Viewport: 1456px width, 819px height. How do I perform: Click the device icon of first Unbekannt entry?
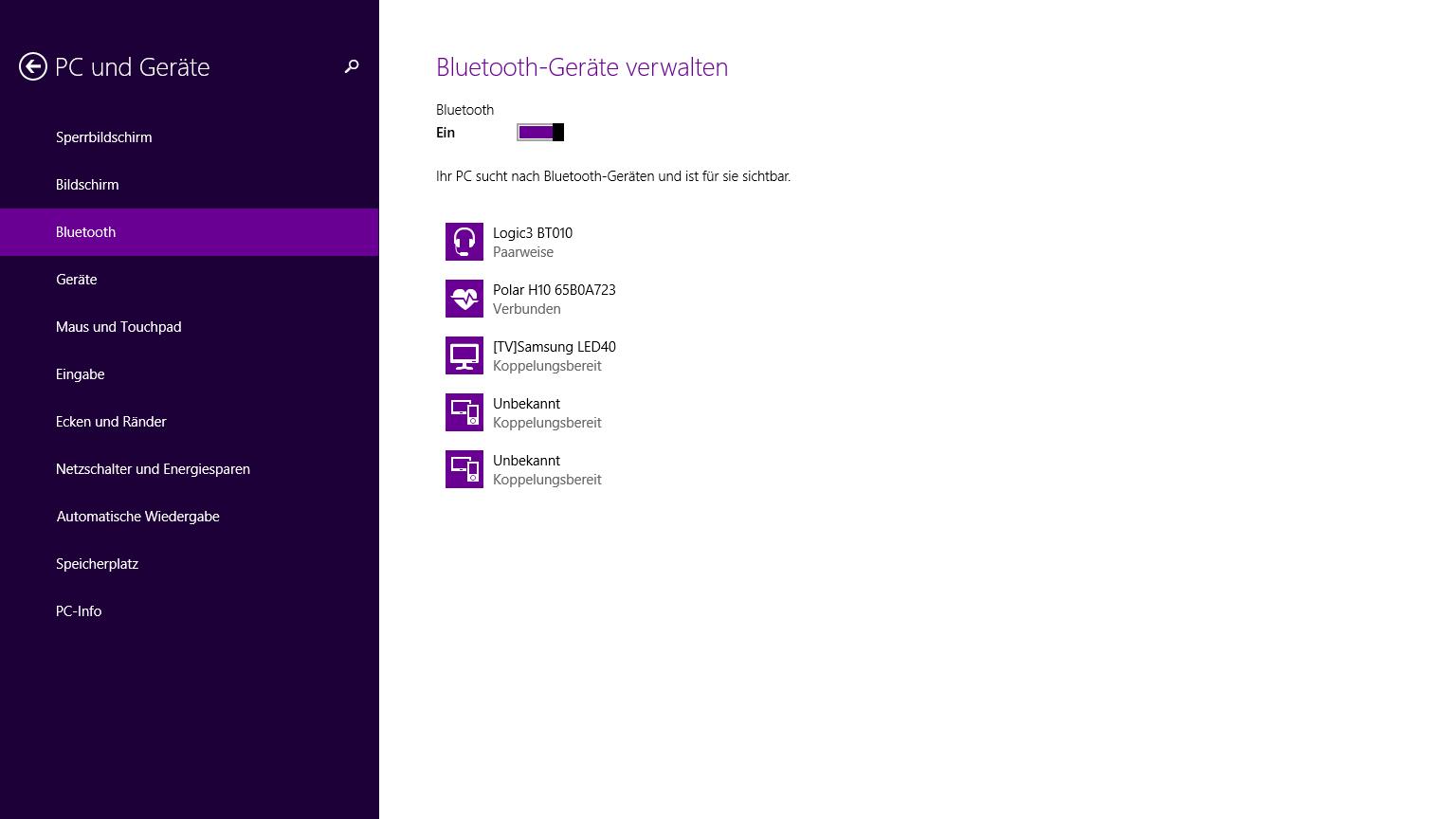tap(464, 412)
